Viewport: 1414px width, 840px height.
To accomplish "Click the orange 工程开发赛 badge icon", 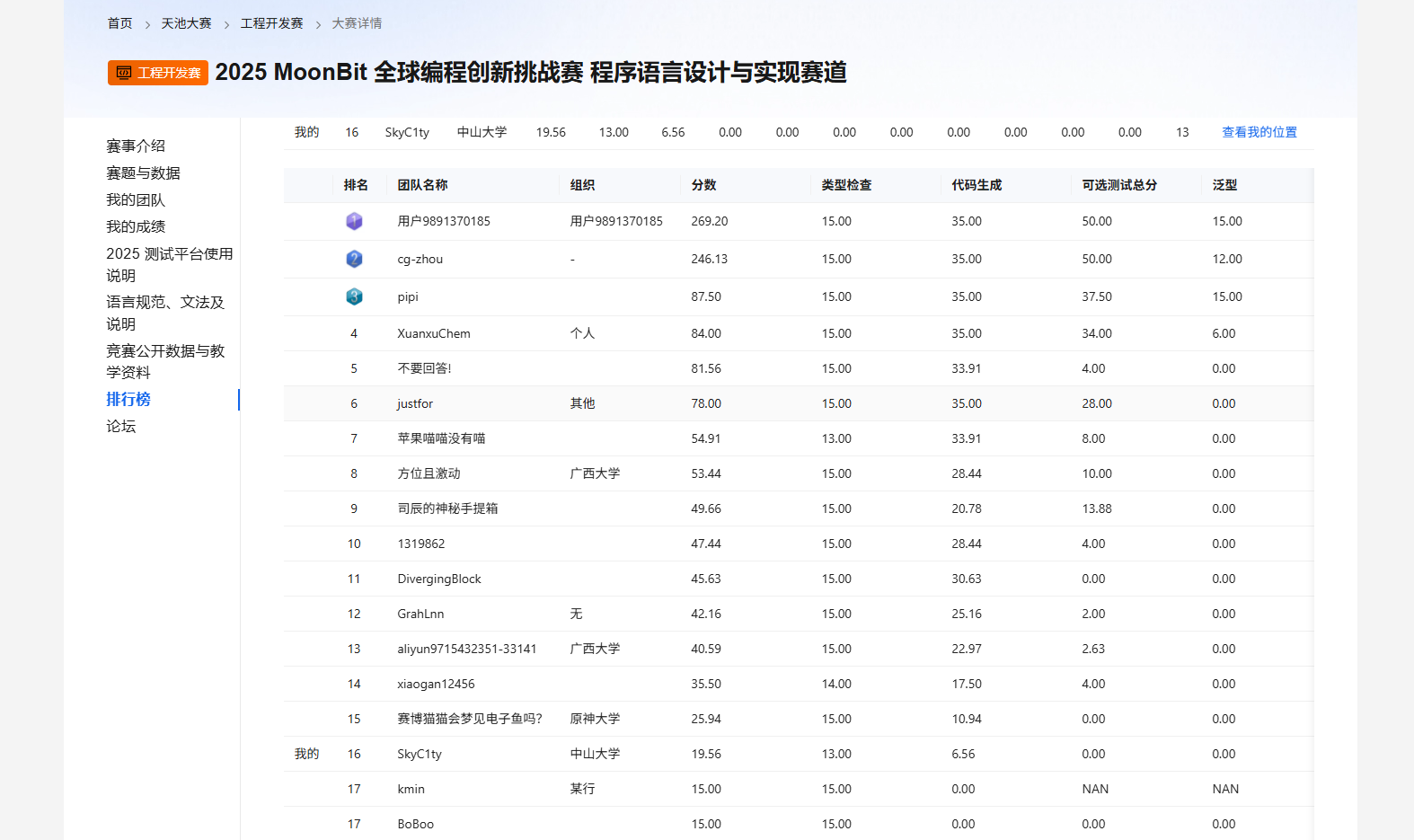I will (x=158, y=73).
